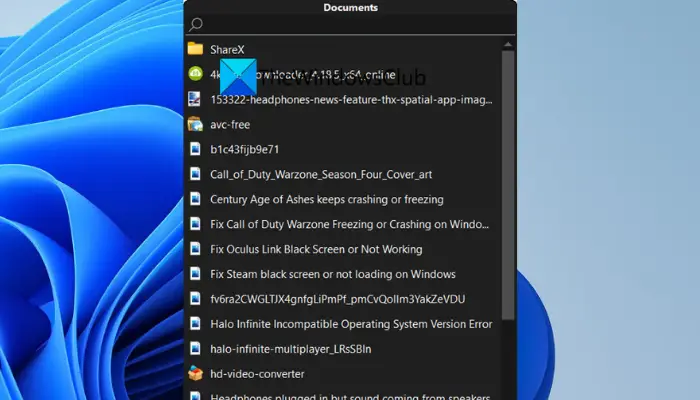
Task: Open Fix Oculus Link Black Screen file
Action: pyautogui.click(x=316, y=250)
